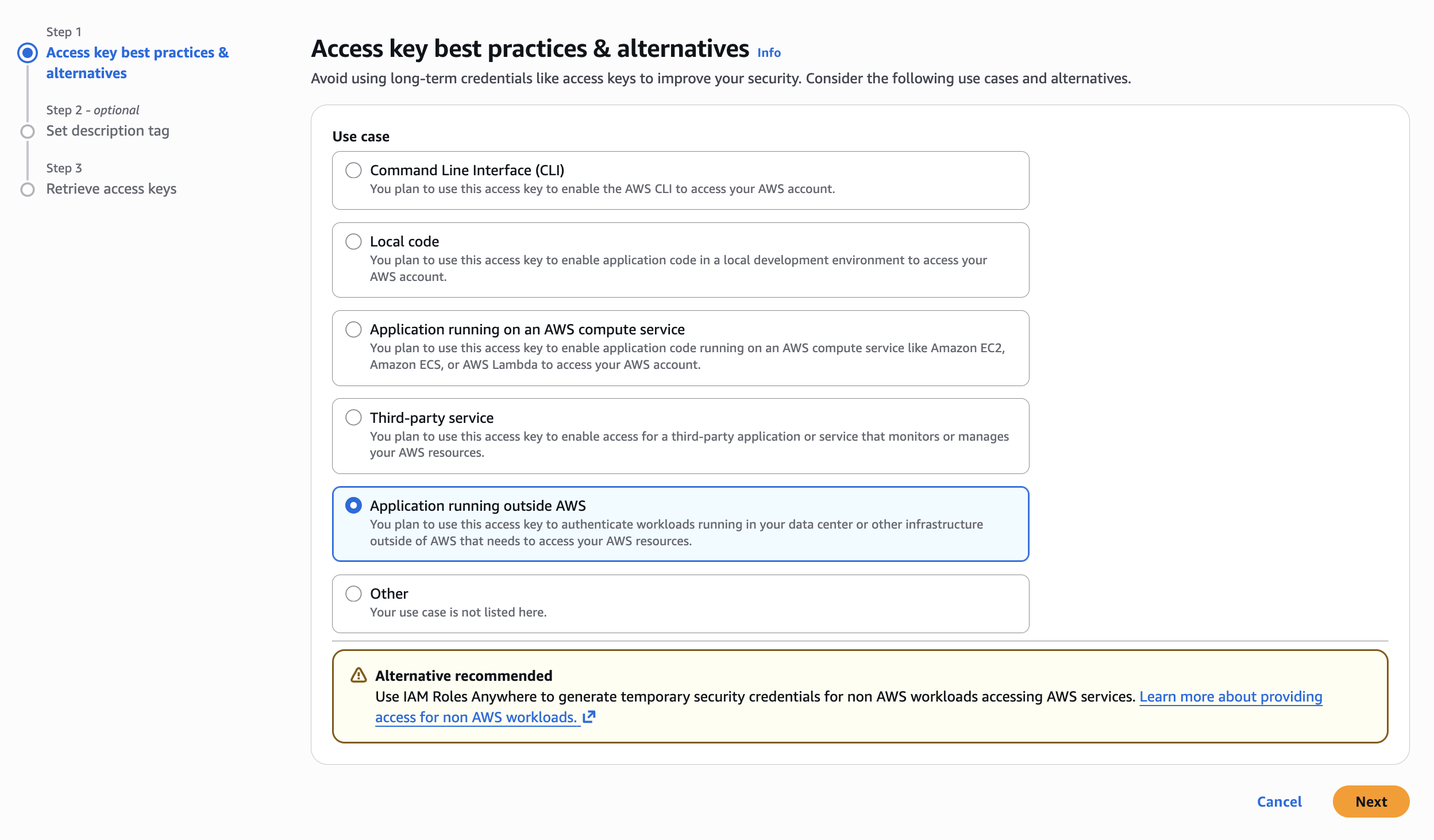Select Application running outside AWS radio
The width and height of the screenshot is (1434, 840).
353,506
